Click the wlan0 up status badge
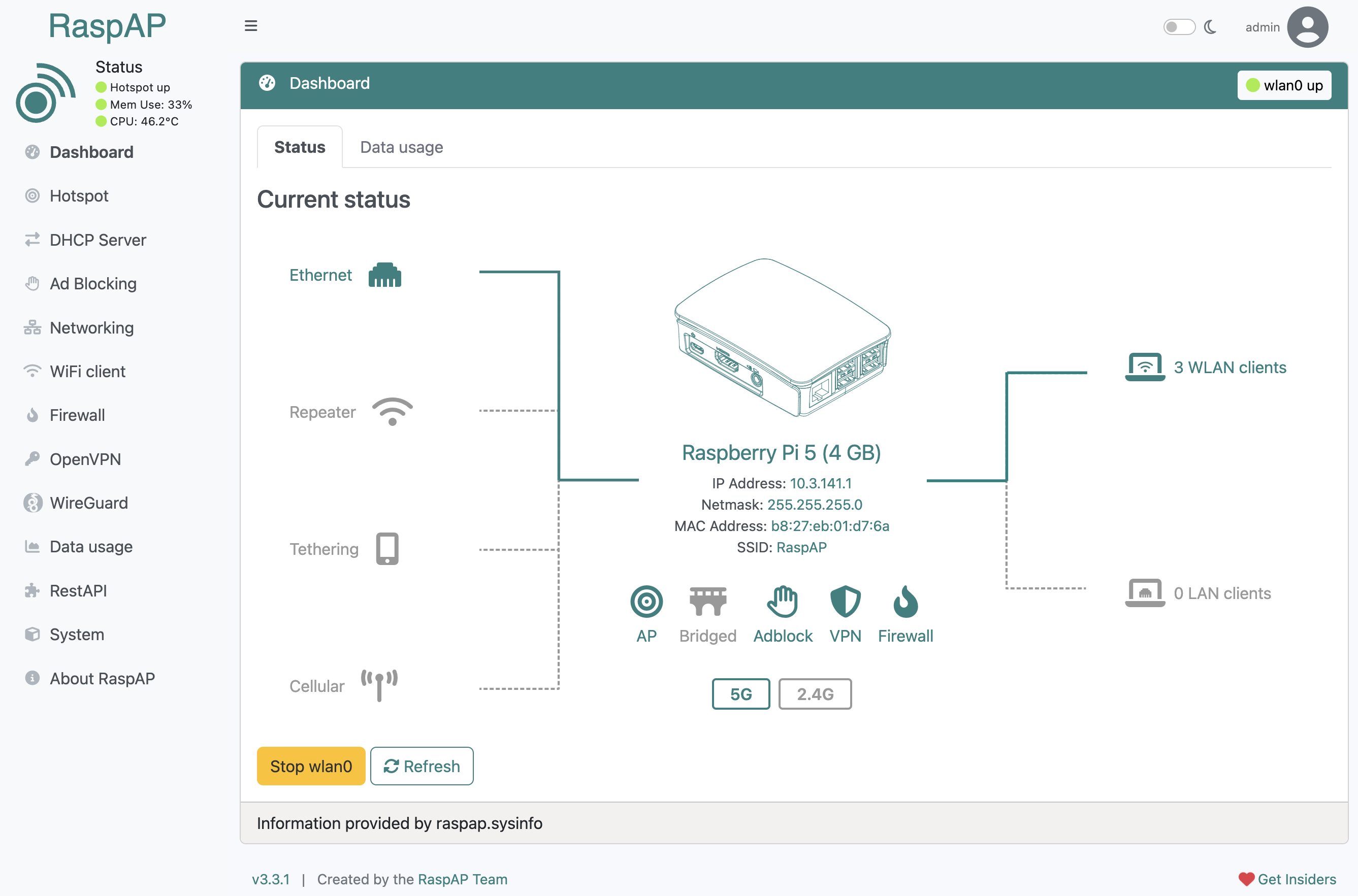The width and height of the screenshot is (1358, 896). (x=1284, y=85)
